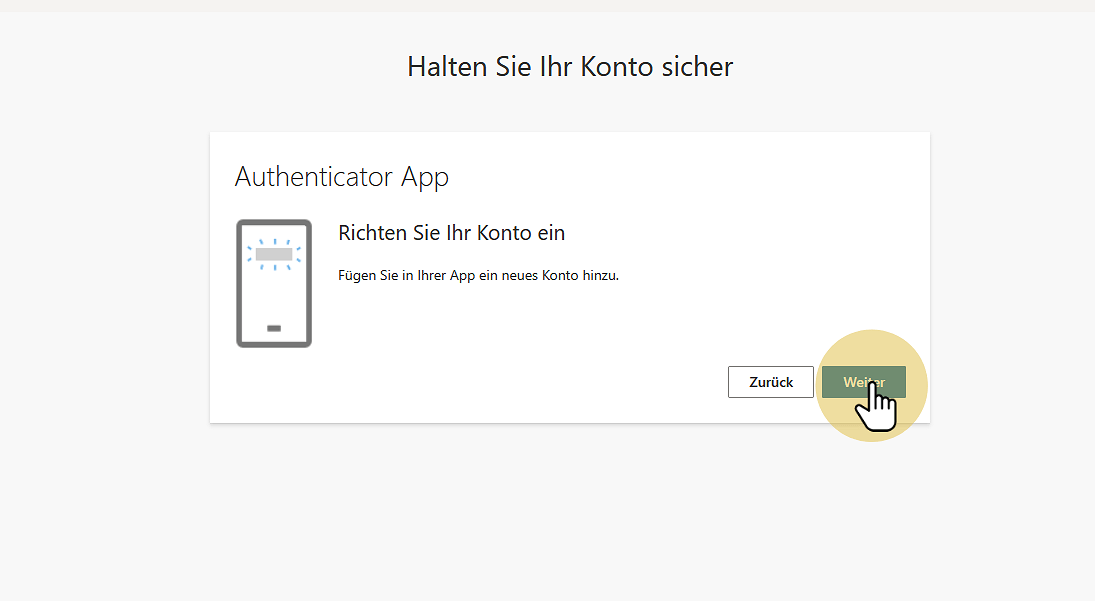Click the grey notification bar on phone graphic
1095x601 pixels.
pyautogui.click(x=274, y=254)
